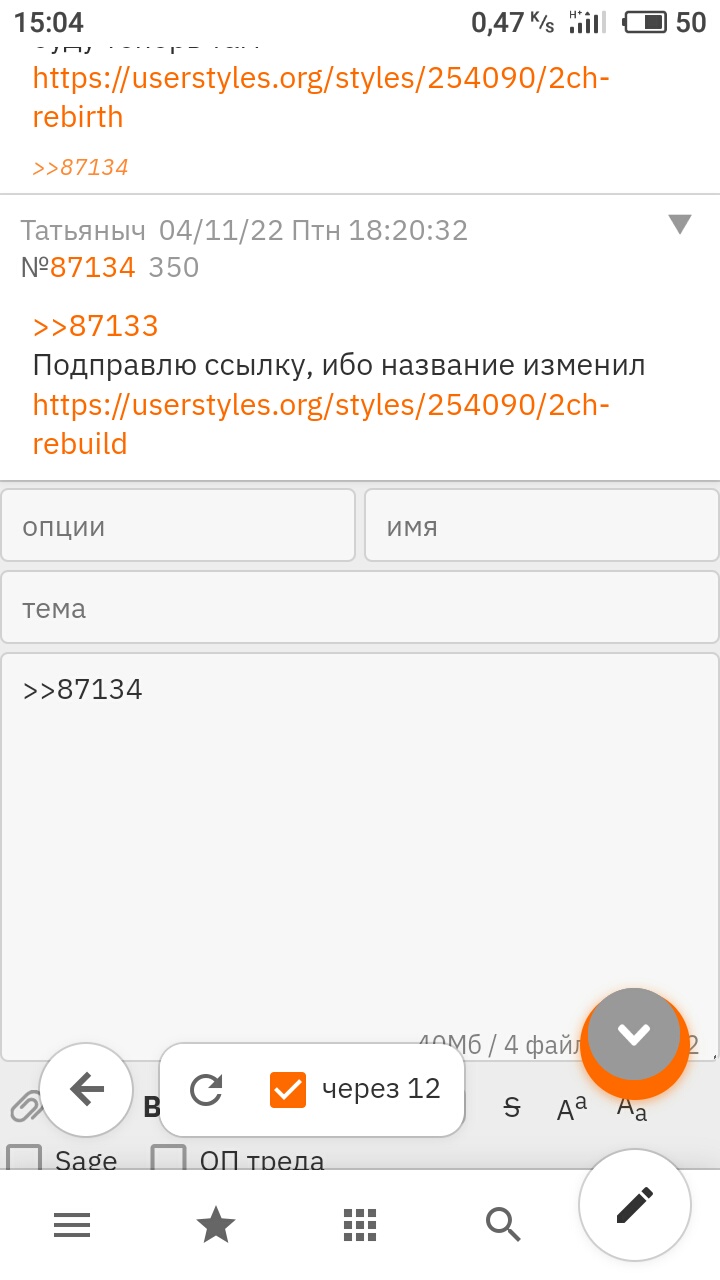Screen dimensions: 720x1280
Task: Open the boards grid icon
Action: click(360, 1224)
